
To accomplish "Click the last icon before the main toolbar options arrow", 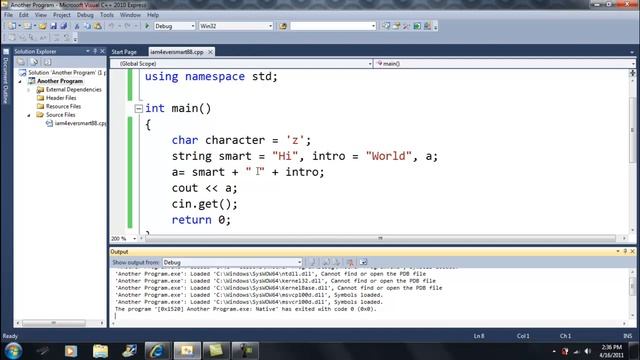I will pos(427,26).
